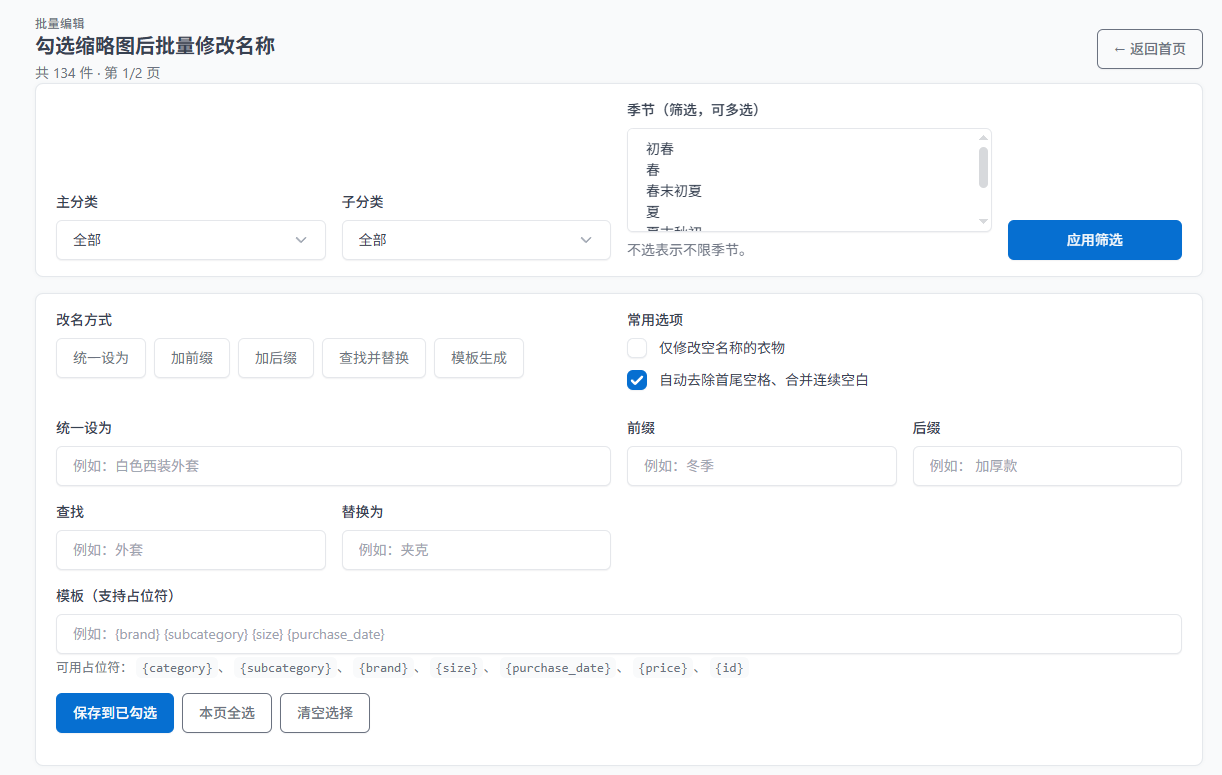The image size is (1222, 775).
Task: Select the 加后缀 rename mode
Action: 275,358
